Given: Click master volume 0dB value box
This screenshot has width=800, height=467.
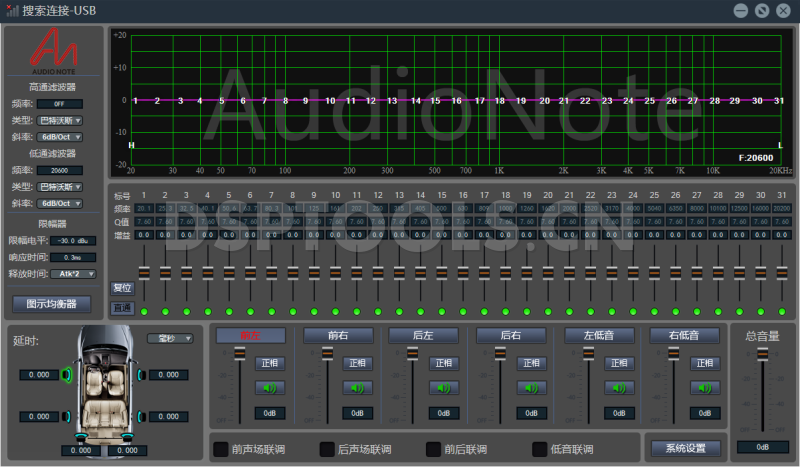Looking at the screenshot, I should [x=762, y=447].
